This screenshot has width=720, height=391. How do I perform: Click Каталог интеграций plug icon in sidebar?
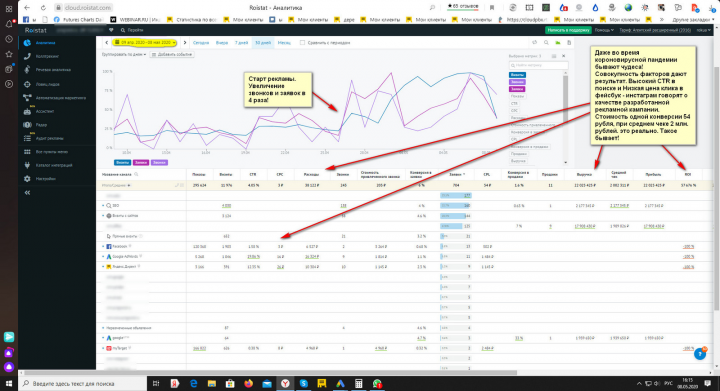(x=27, y=165)
